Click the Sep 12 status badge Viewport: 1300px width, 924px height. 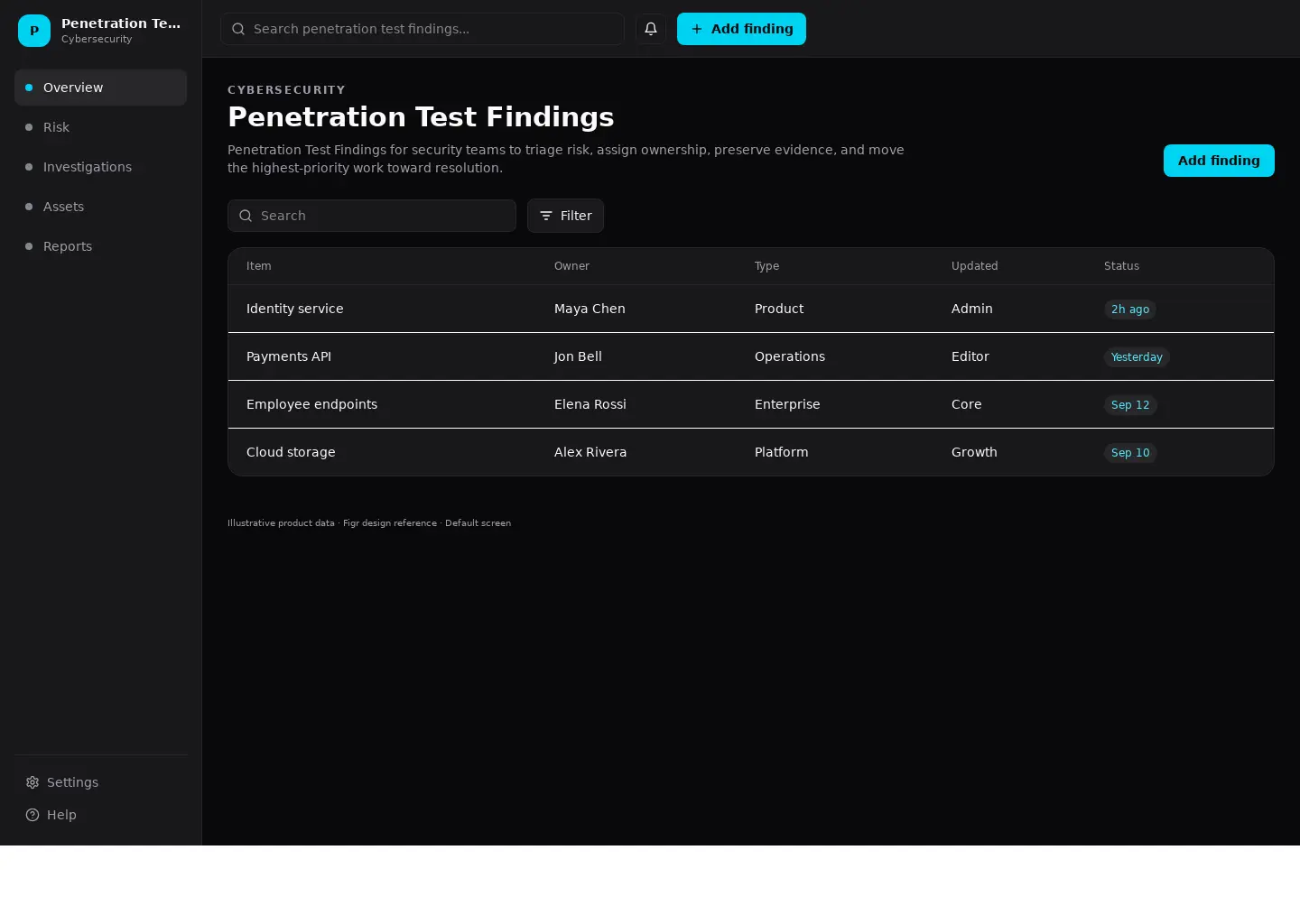tap(1130, 405)
